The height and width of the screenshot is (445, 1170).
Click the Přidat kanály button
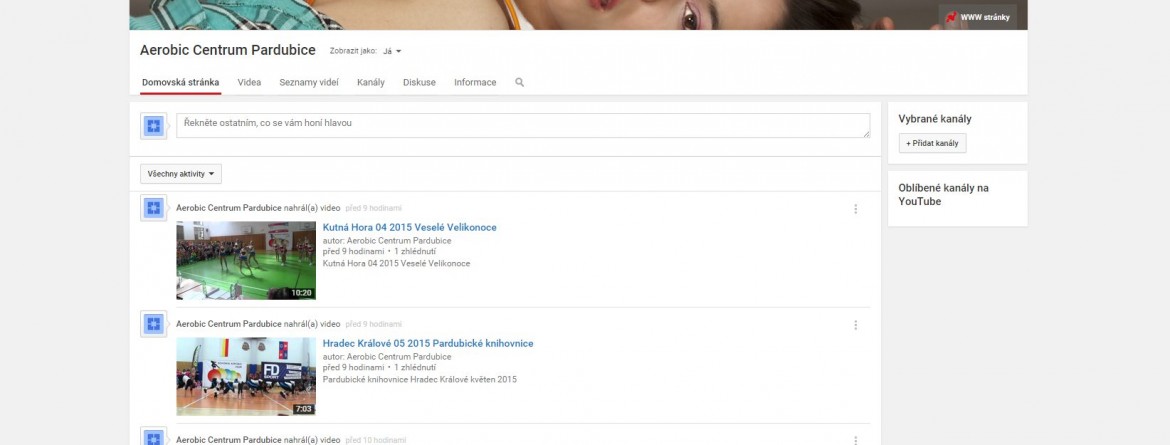(x=932, y=143)
